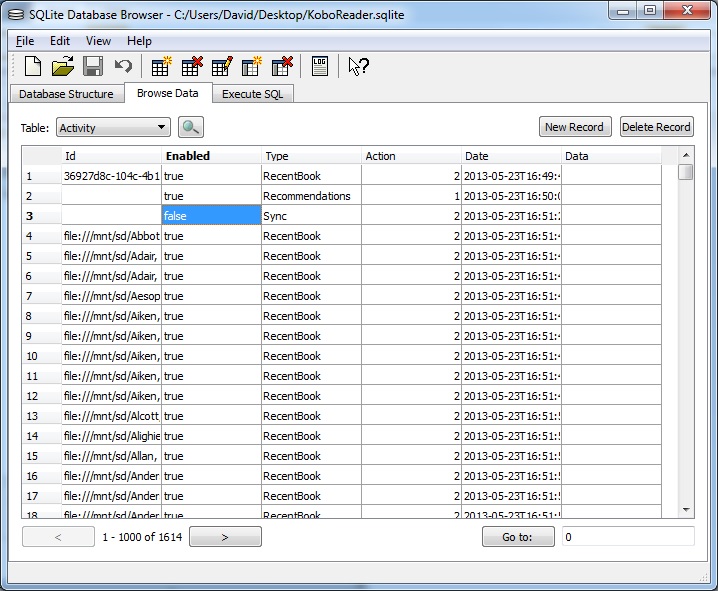Viewport: 718px width, 591px height.
Task: Click the New Record button
Action: (575, 127)
